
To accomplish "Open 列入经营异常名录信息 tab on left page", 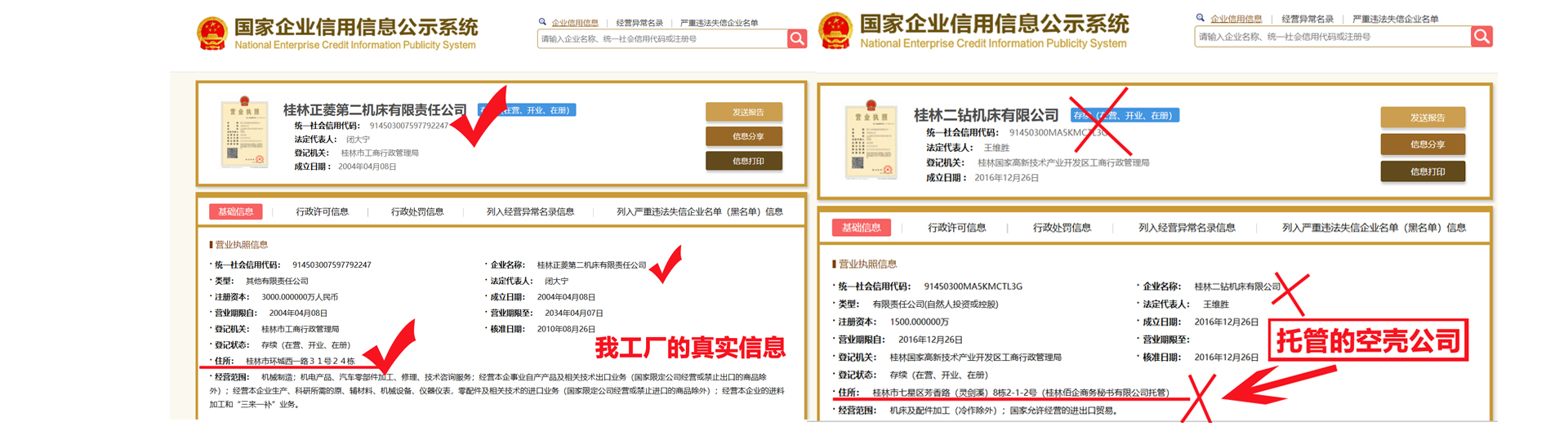I will point(530,211).
